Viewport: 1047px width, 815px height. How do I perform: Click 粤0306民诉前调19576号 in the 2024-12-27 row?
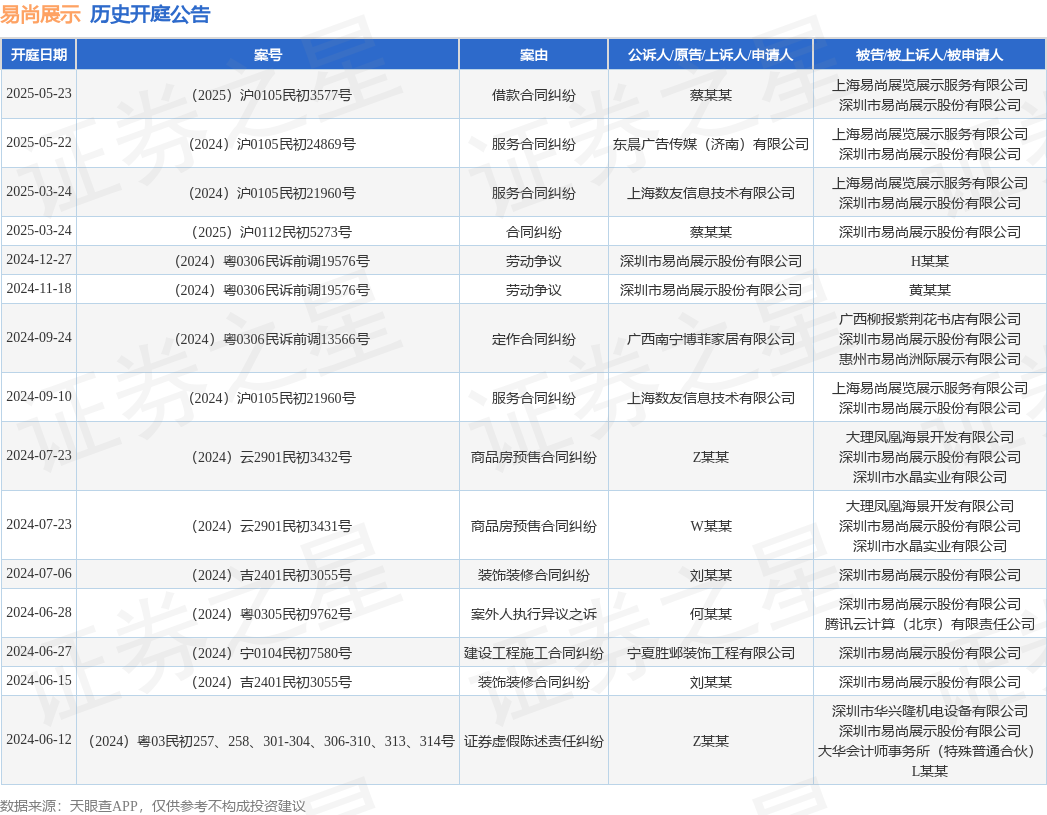[x=268, y=261]
